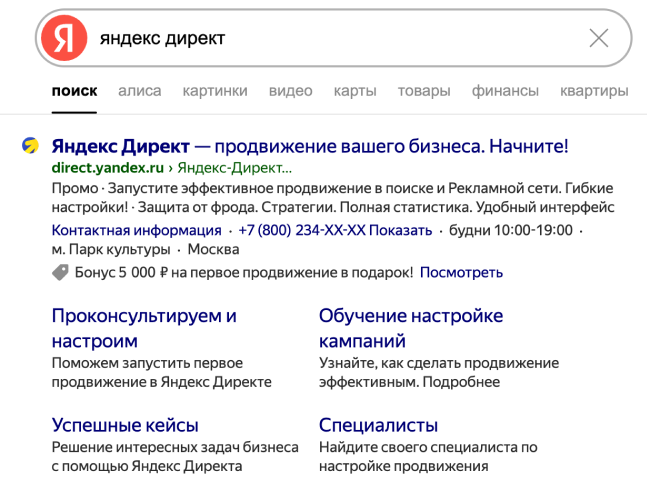Click 'Поможем запустить первое продвижение' description

pos(161,373)
